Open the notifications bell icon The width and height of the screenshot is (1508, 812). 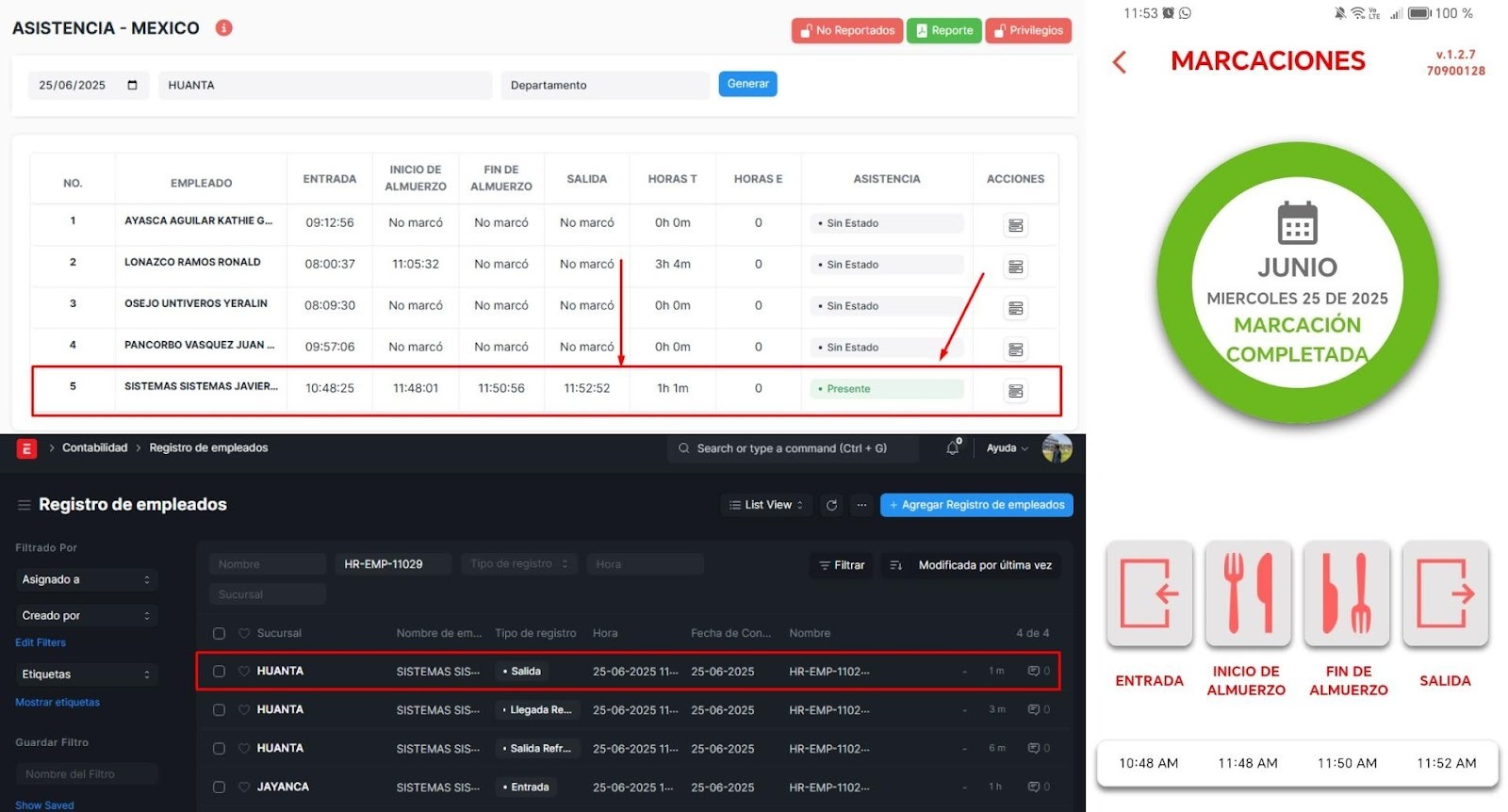tap(953, 448)
